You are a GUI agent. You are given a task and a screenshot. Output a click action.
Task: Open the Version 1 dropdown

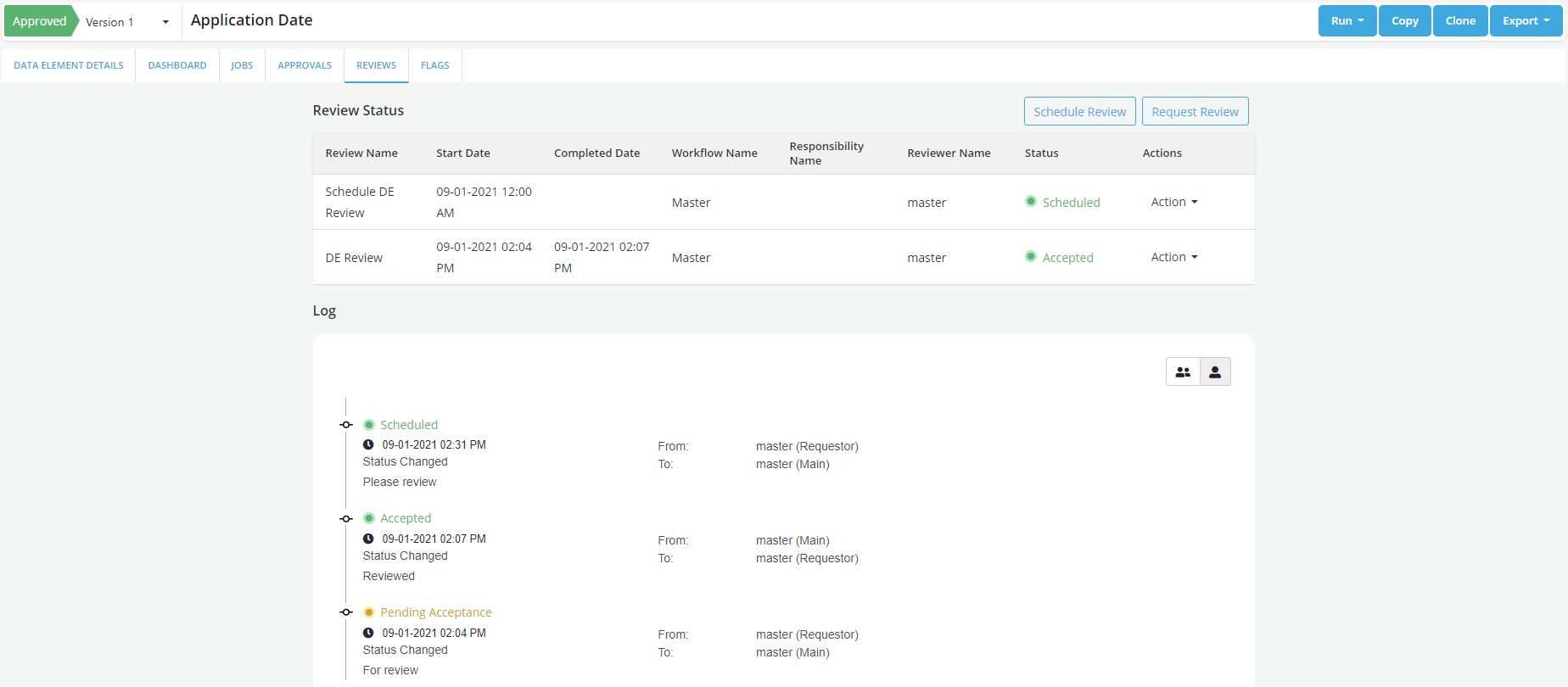pos(127,22)
